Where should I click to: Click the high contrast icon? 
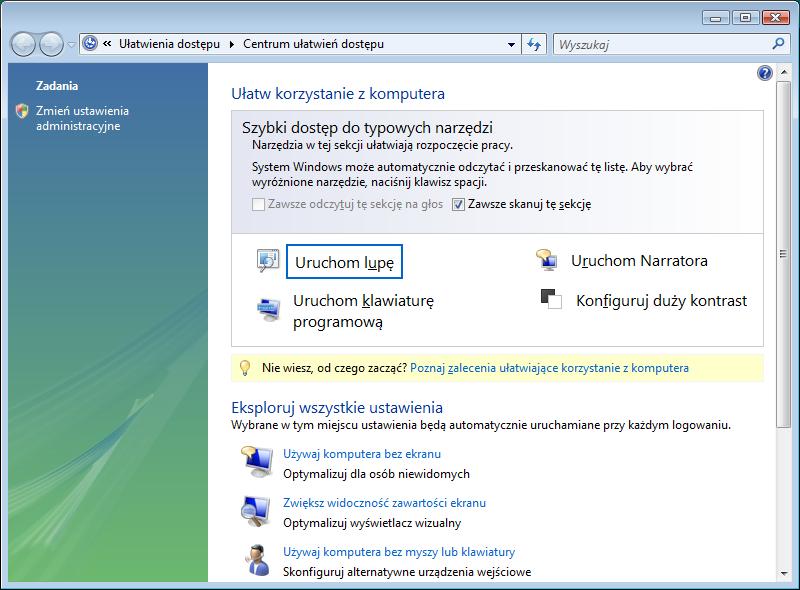(551, 299)
